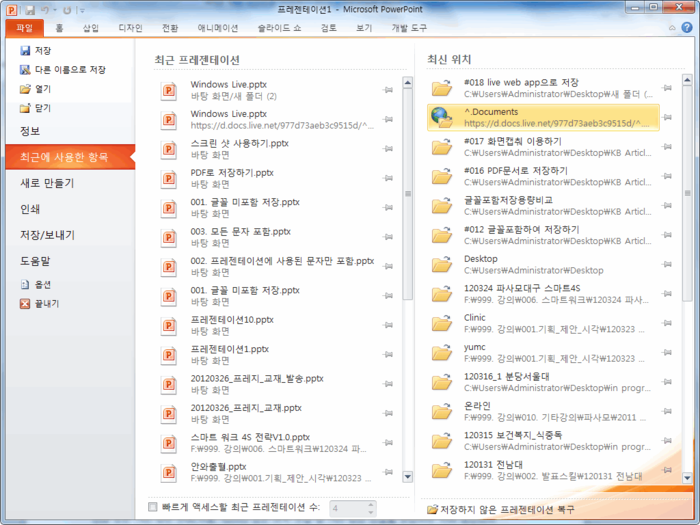Click Redo in quick access toolbar
This screenshot has width=700, height=525.
pos(67,10)
